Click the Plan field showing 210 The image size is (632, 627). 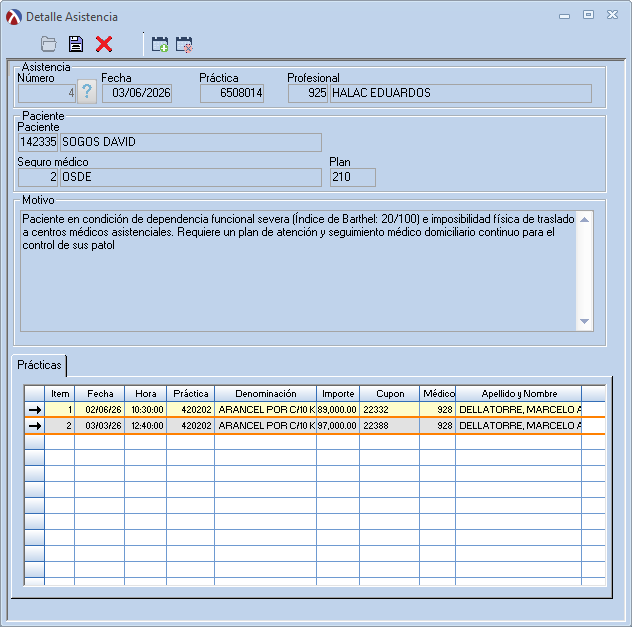click(353, 177)
